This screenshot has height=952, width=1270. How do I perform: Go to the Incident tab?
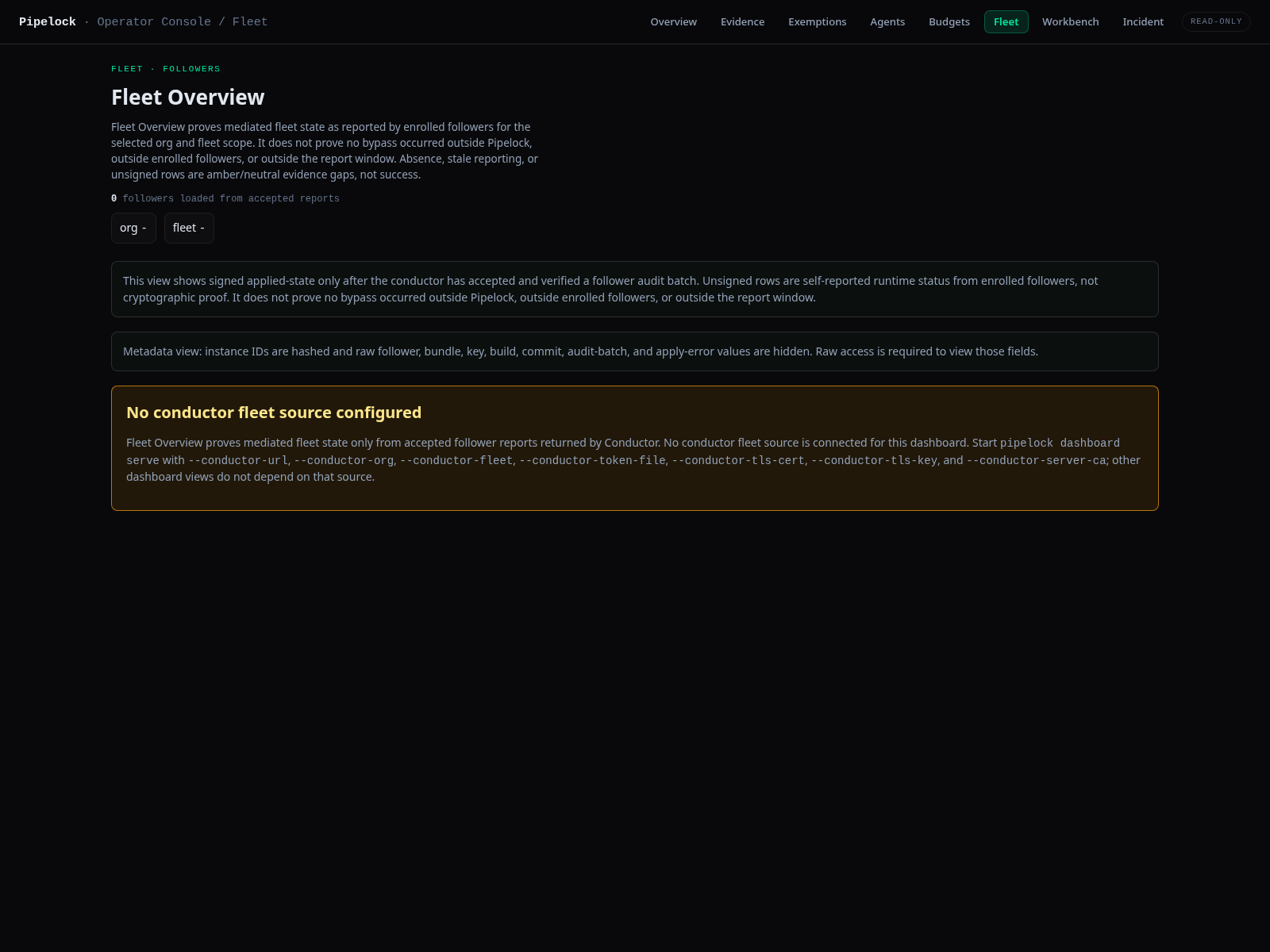[x=1142, y=22]
